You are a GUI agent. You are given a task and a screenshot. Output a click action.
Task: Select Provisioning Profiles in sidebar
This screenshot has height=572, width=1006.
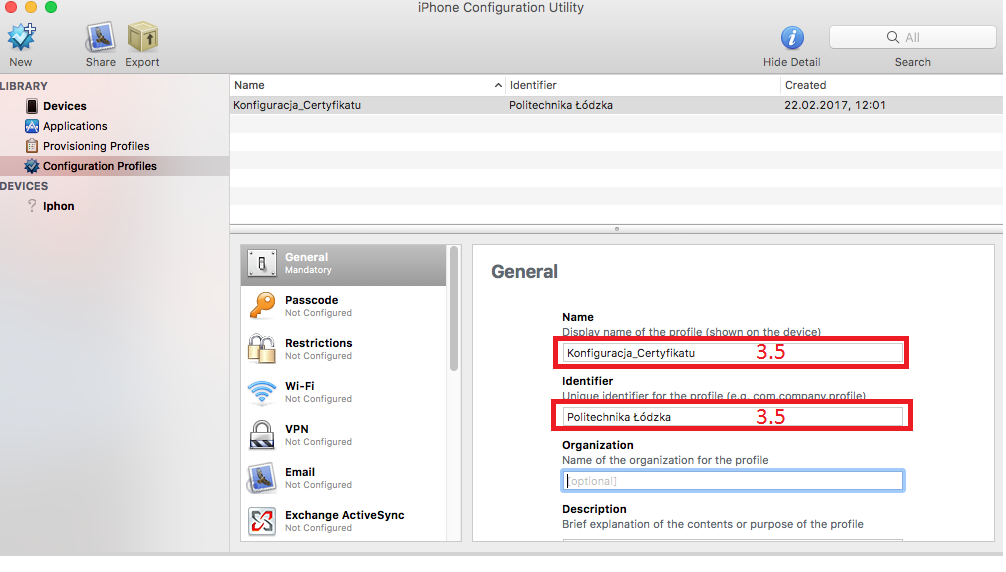pos(96,146)
